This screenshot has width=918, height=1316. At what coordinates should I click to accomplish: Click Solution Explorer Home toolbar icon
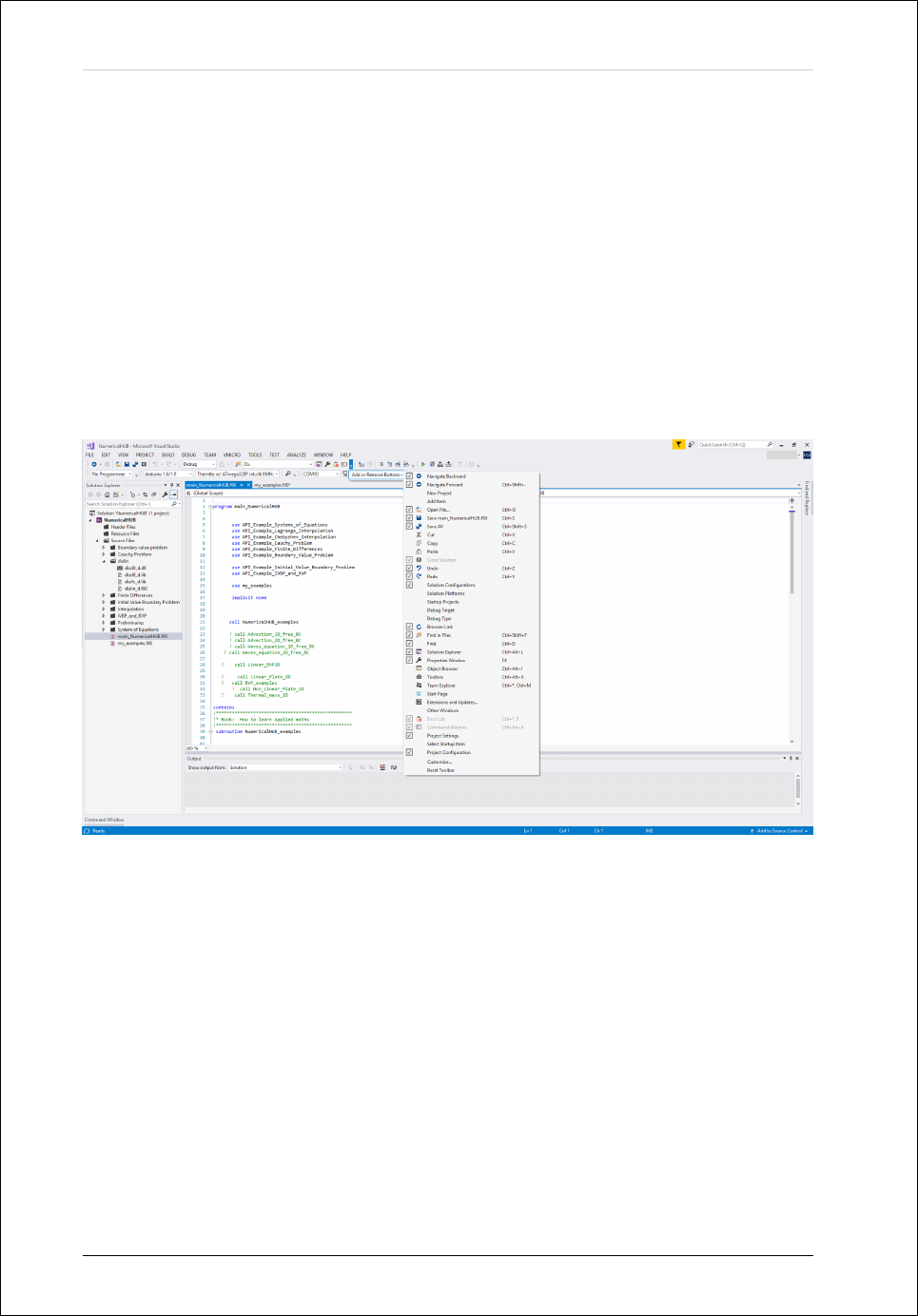click(x=107, y=494)
